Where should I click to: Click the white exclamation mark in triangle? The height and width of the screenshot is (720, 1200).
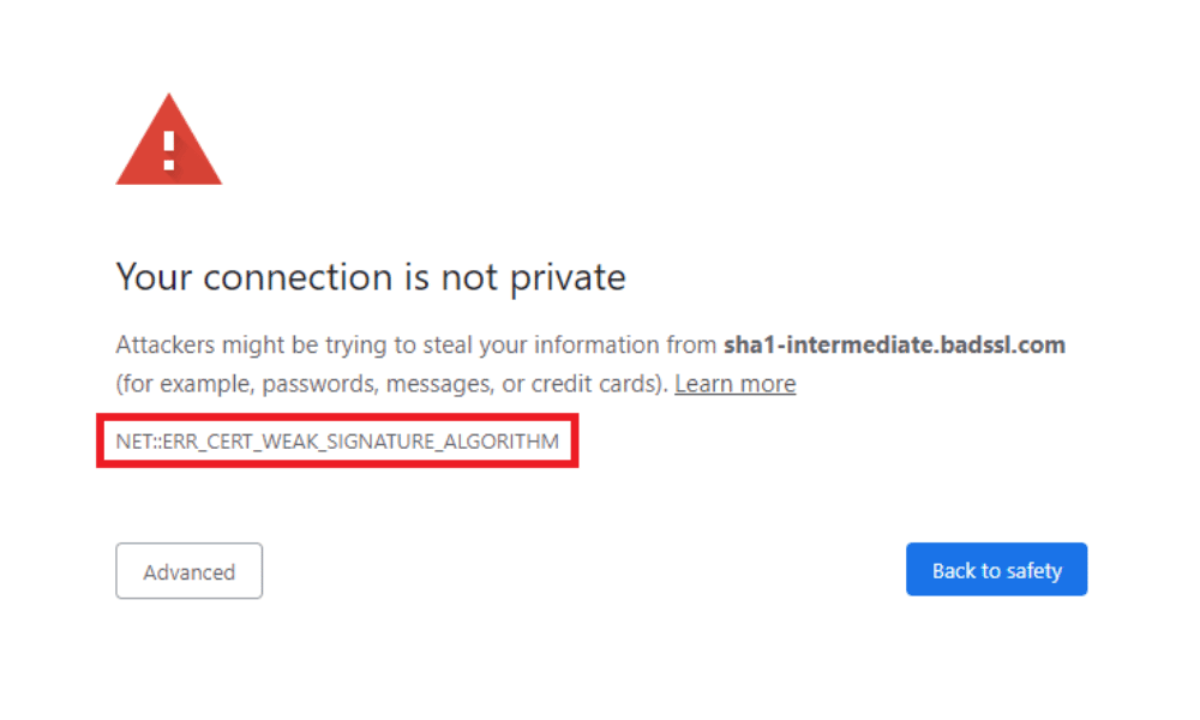169,149
